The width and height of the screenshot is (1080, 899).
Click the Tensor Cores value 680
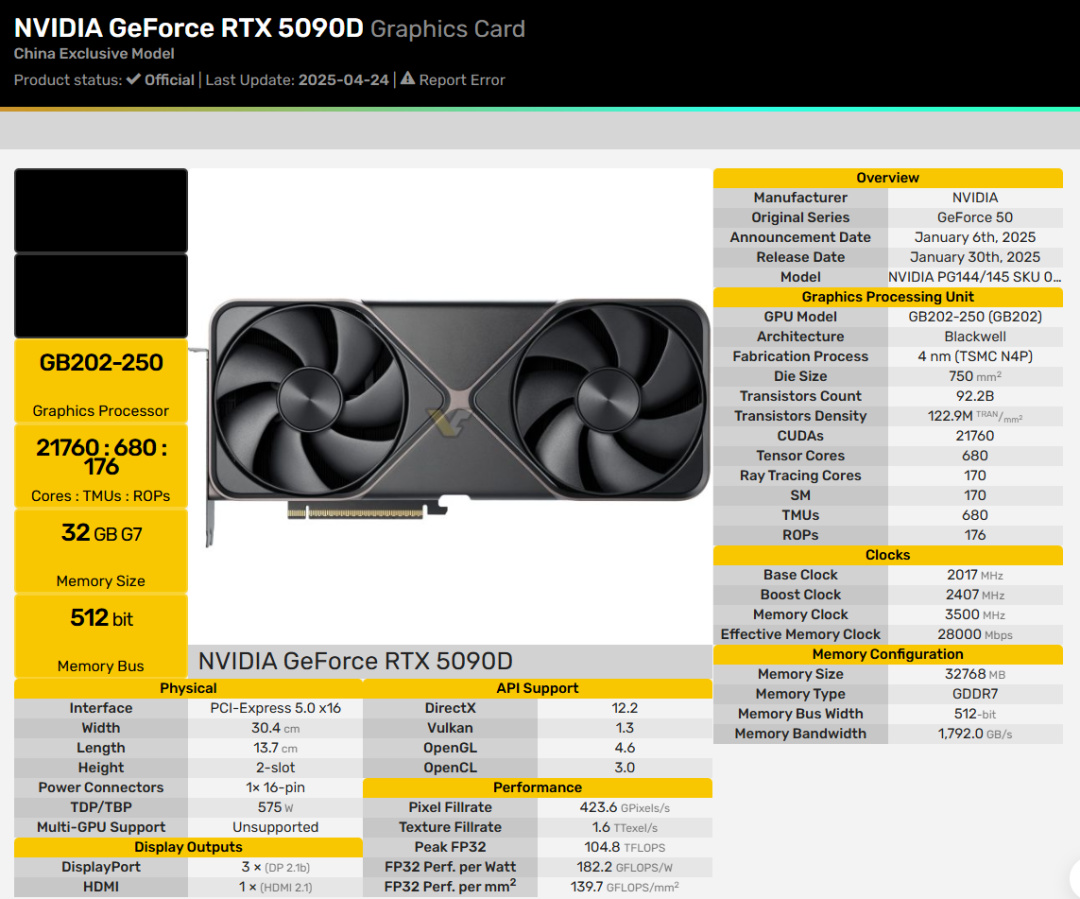(x=975, y=456)
